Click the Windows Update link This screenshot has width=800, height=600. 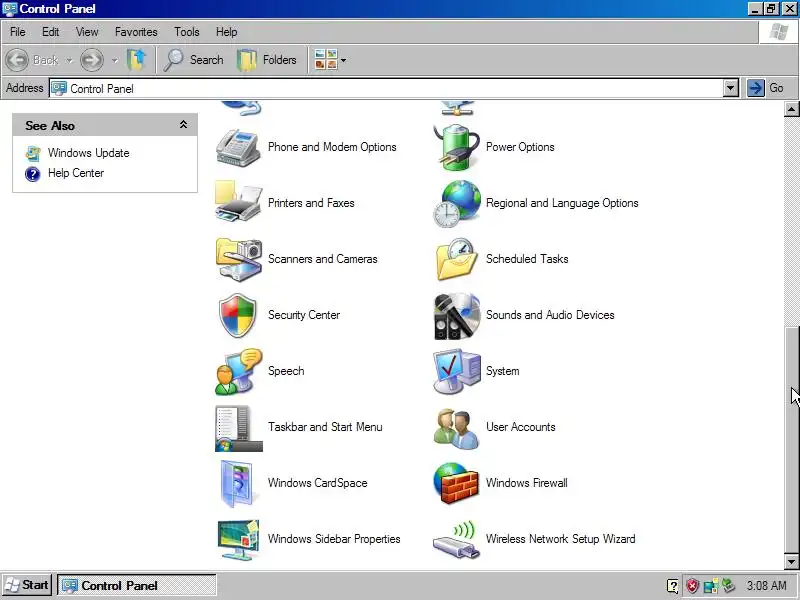point(88,153)
